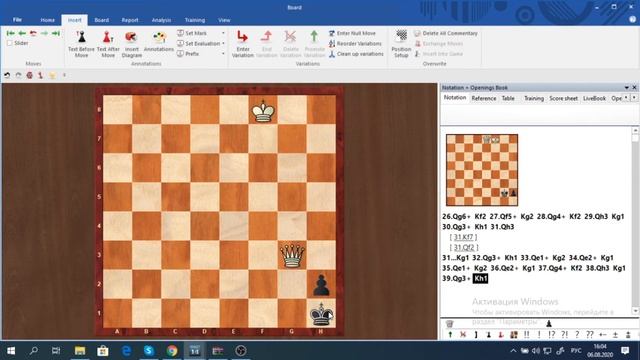Click Clean up variations
This screenshot has height=360, width=640.
356,54
